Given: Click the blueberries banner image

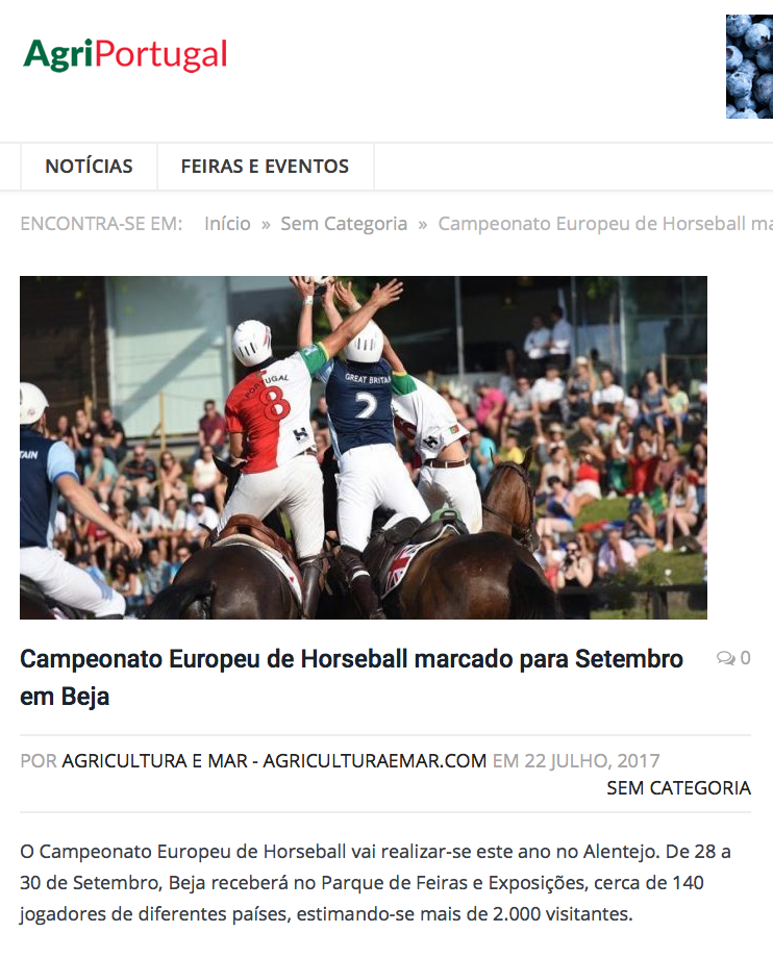Looking at the screenshot, I should (x=749, y=67).
